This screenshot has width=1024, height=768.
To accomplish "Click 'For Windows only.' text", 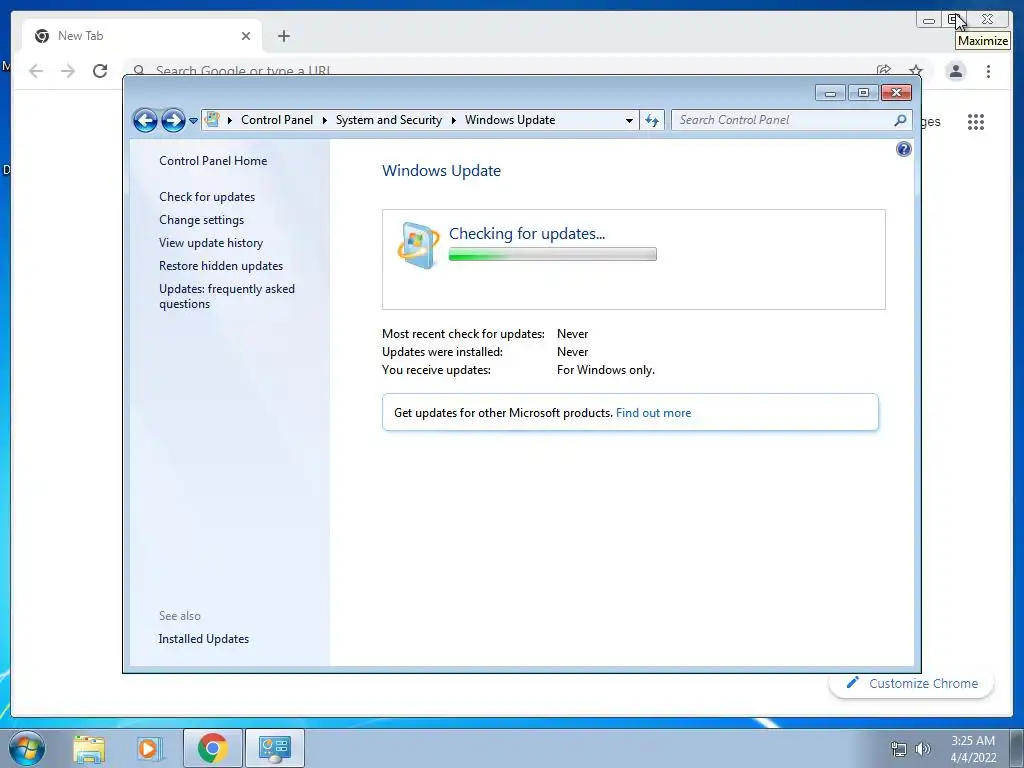I will pos(605,370).
